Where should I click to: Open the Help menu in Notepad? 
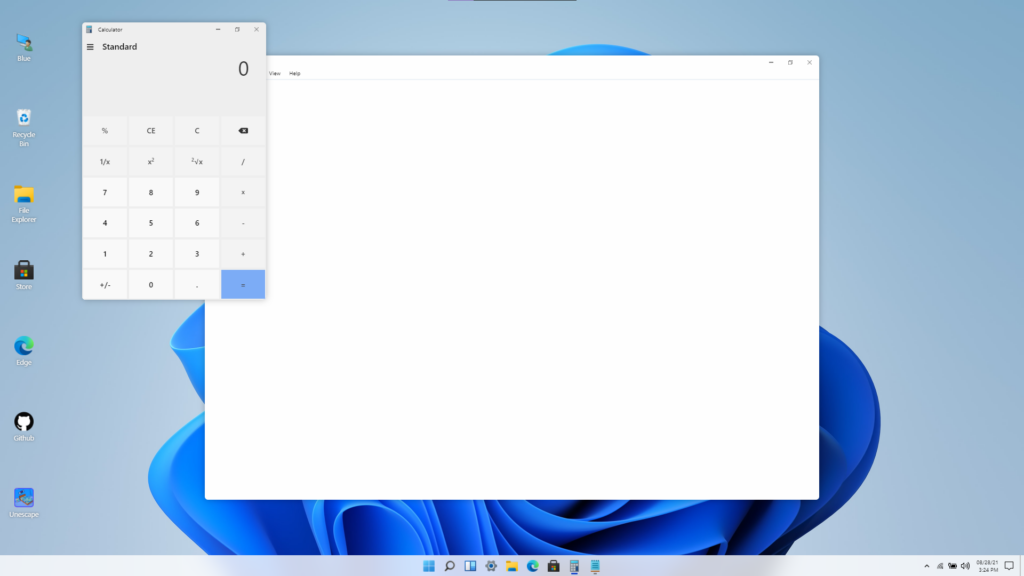pyautogui.click(x=294, y=72)
